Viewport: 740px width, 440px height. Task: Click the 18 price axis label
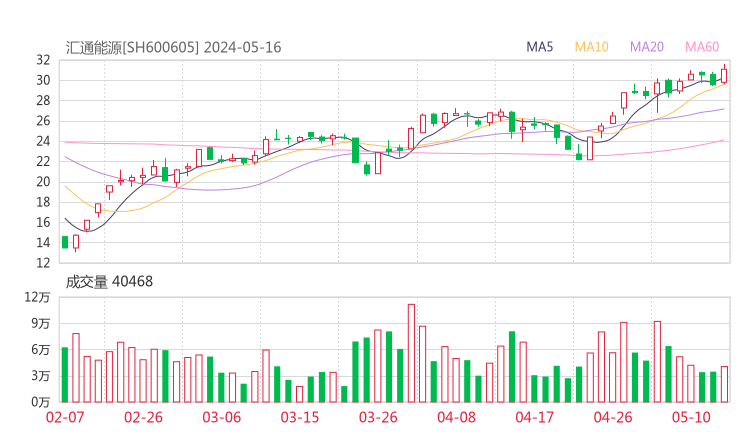tap(43, 202)
